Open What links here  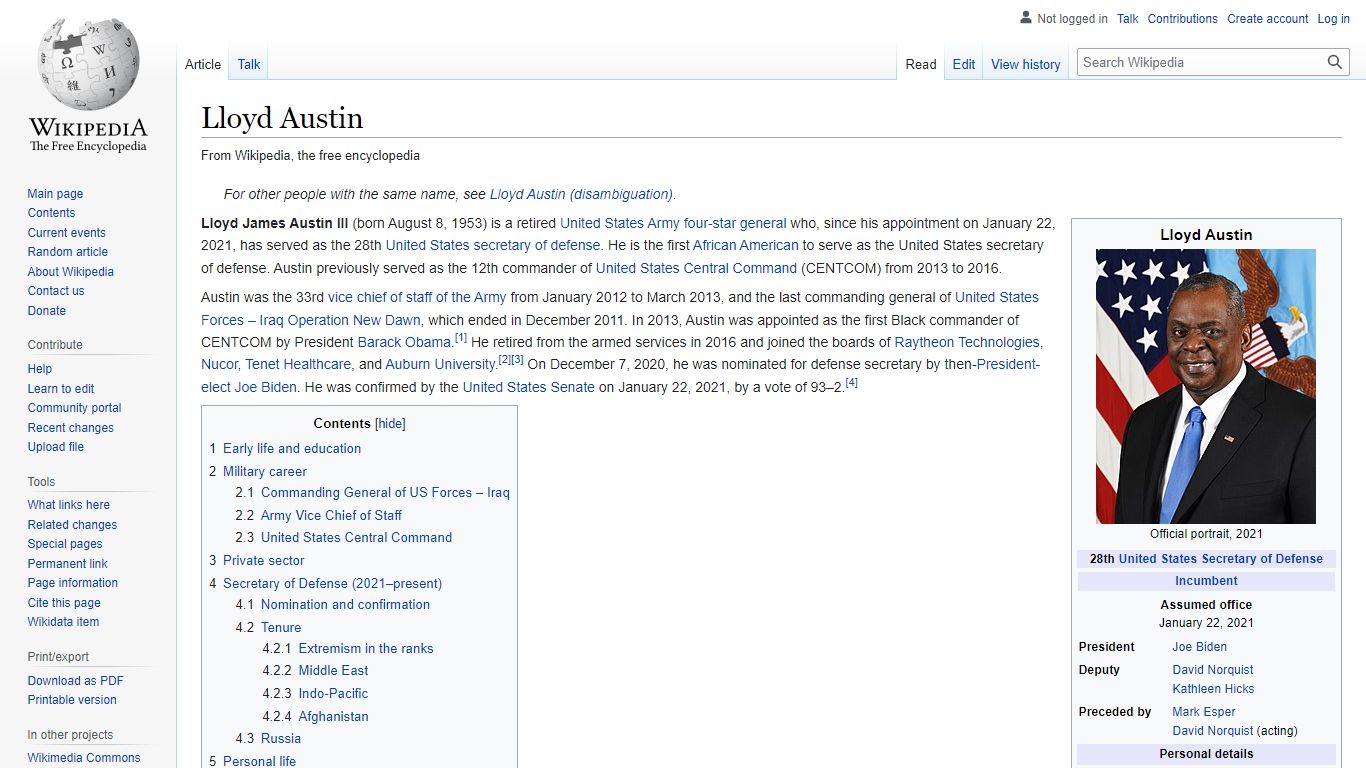pyautogui.click(x=68, y=505)
